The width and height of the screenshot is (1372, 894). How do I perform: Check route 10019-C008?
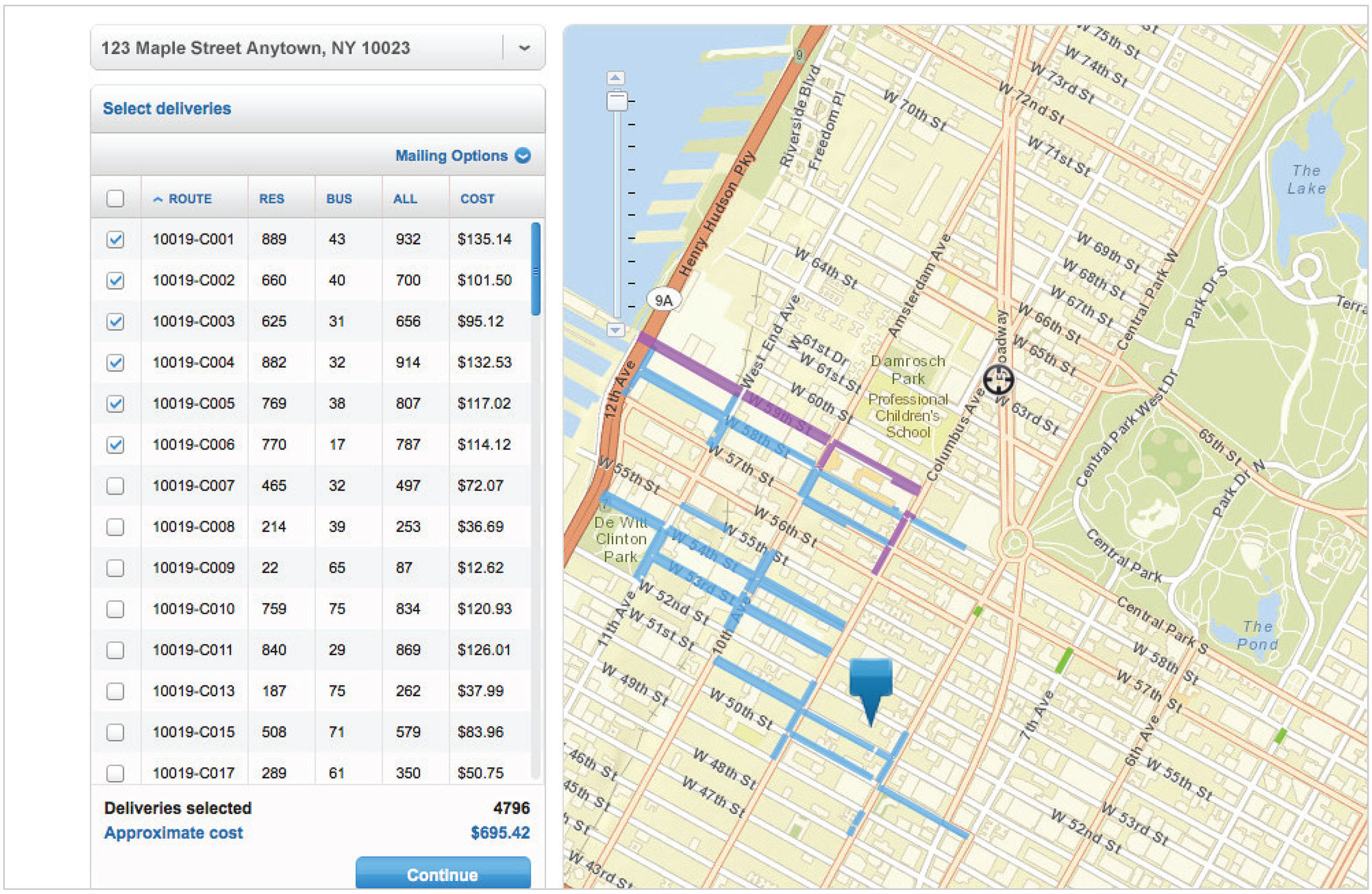[115, 527]
